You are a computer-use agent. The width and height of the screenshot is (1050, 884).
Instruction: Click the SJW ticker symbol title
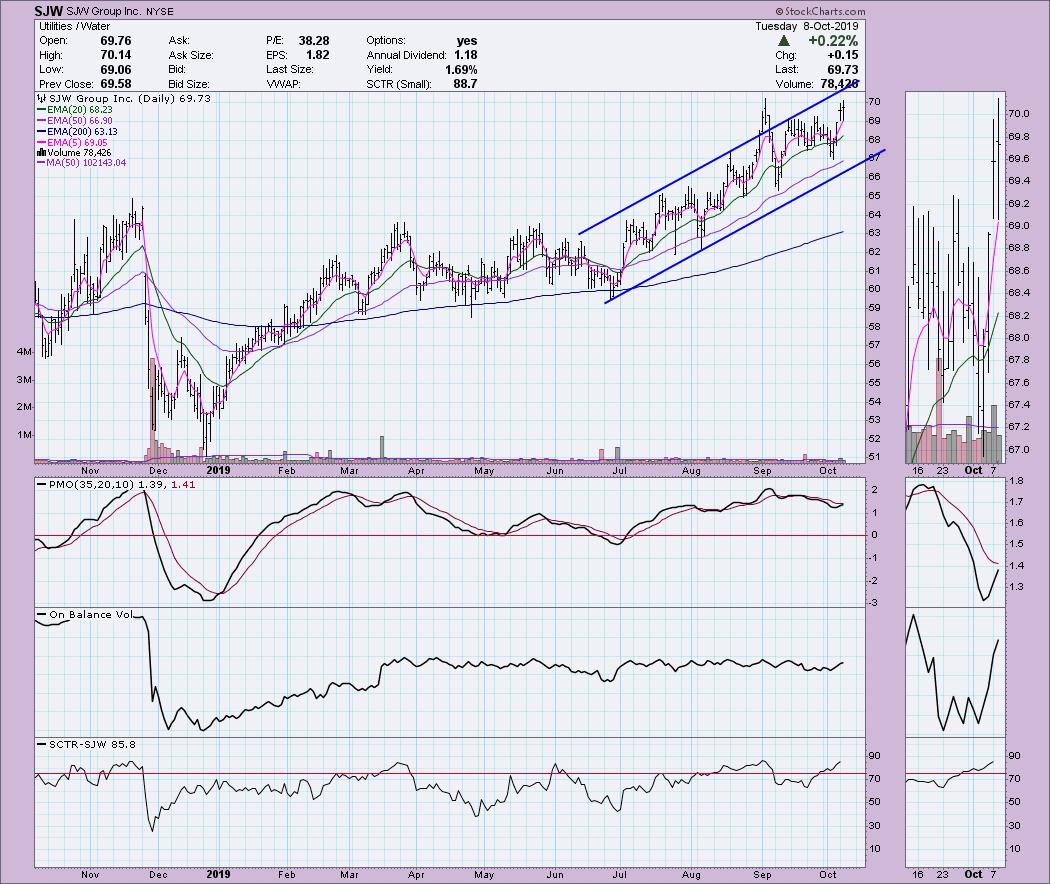[x=49, y=11]
